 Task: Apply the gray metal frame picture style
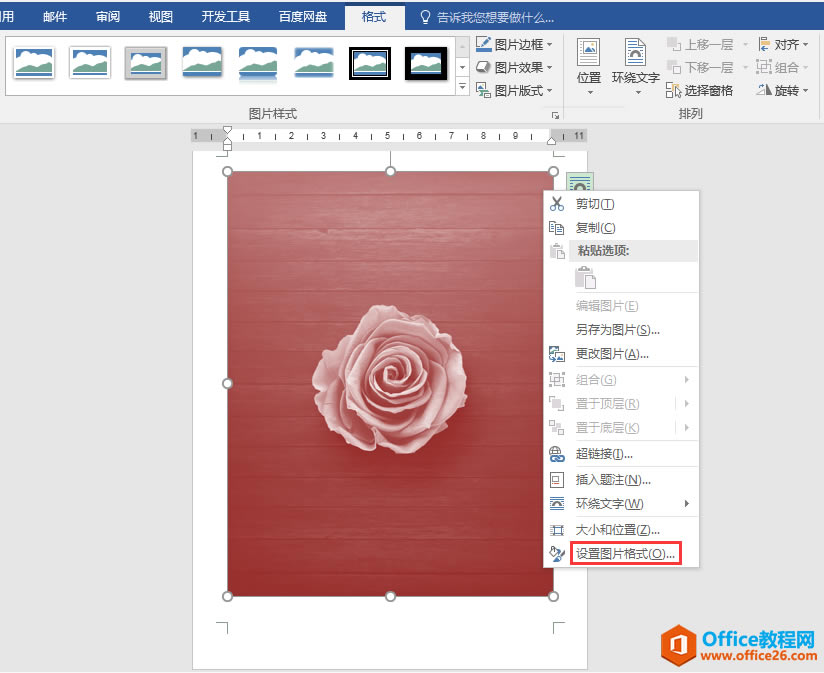tap(146, 63)
